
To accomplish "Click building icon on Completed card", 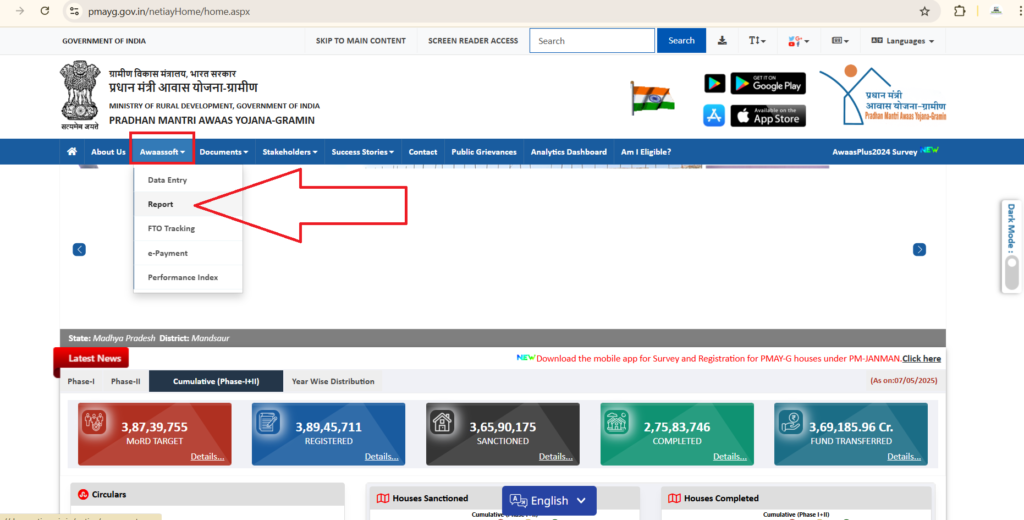I will (616, 422).
